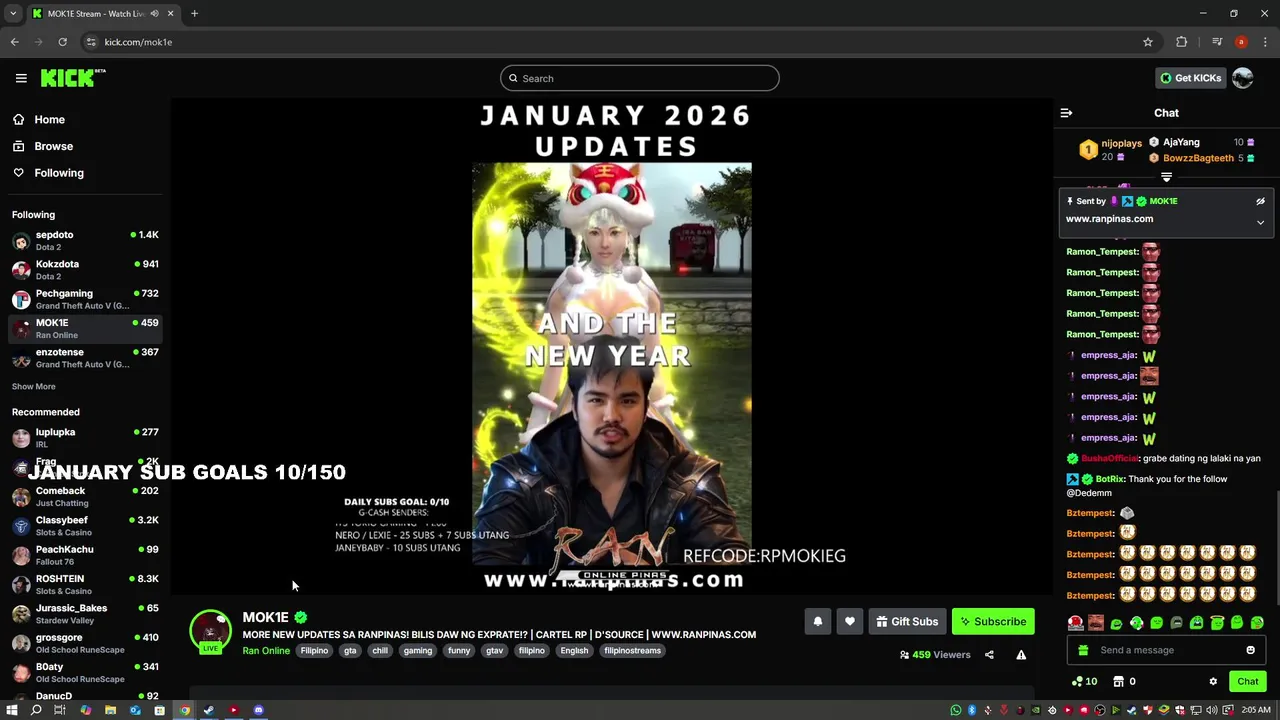Open the grossgore channel
Viewport: 1280px width, 720px height.
click(x=85, y=642)
